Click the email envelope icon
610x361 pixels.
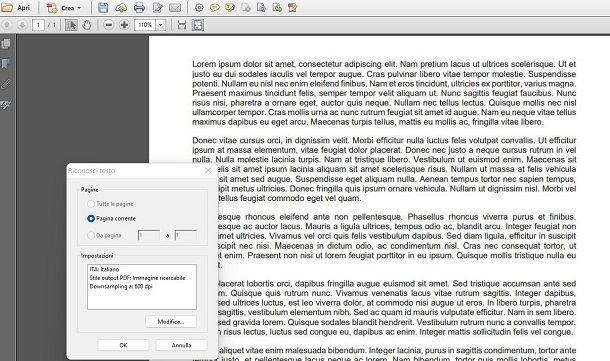(x=175, y=7)
